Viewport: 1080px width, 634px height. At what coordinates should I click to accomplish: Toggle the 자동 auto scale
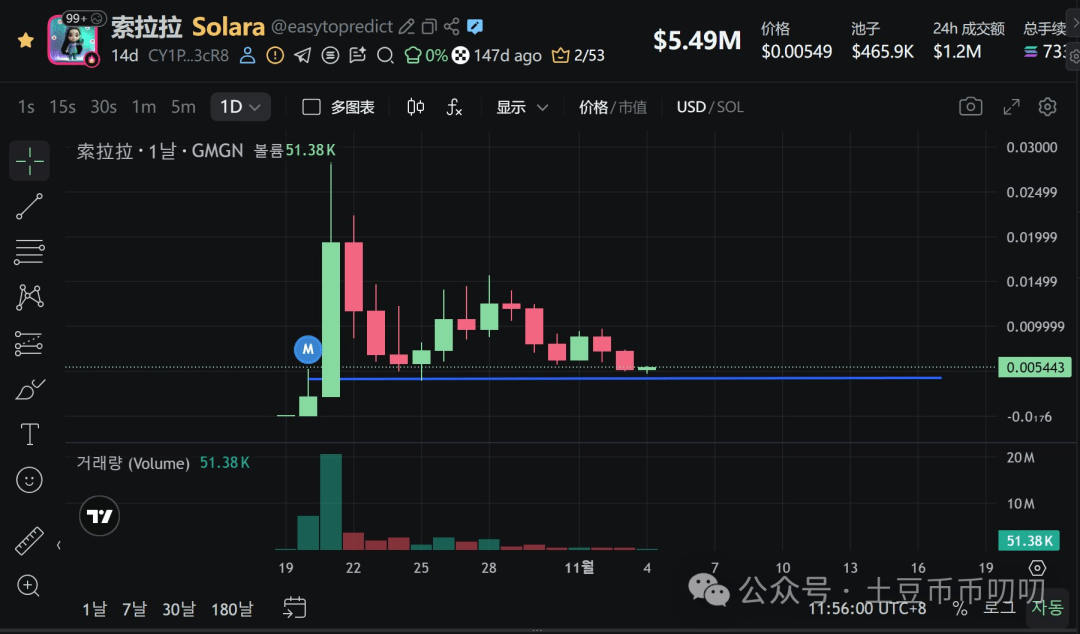pos(1047,608)
